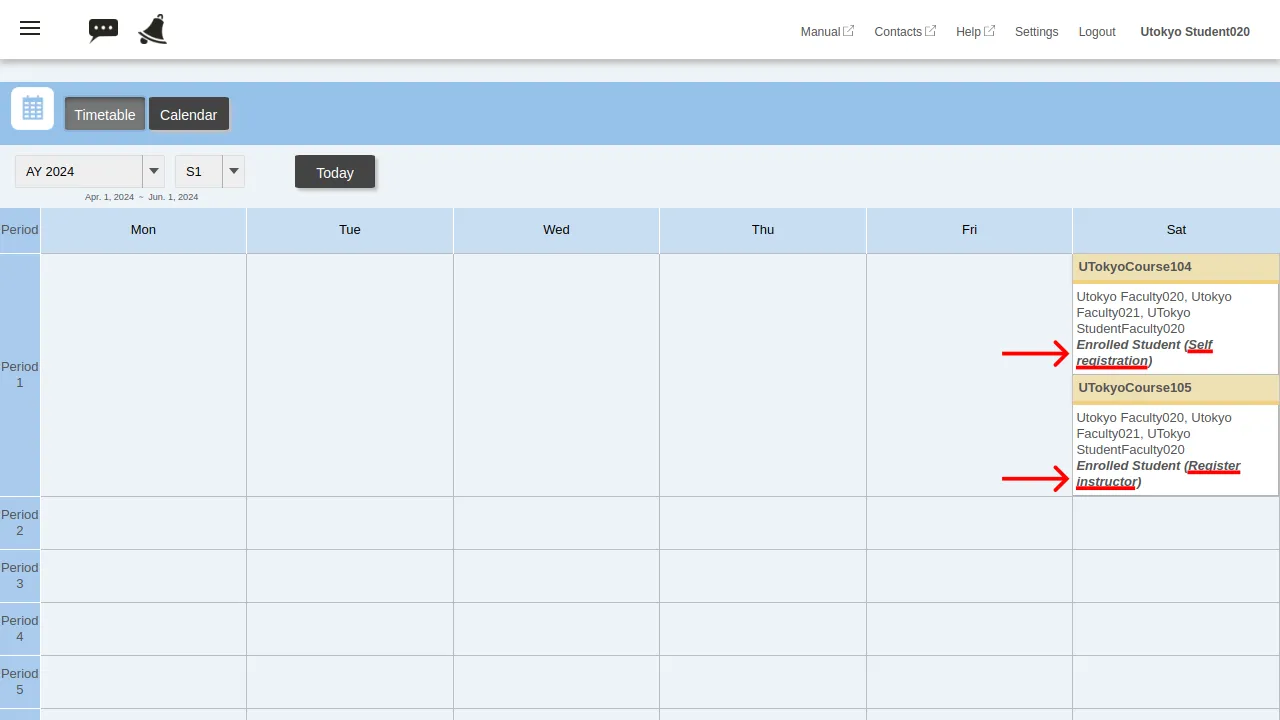Screen dimensions: 1280x720
Task: Click the external-link icon beside Manual
Action: pyautogui.click(x=849, y=31)
